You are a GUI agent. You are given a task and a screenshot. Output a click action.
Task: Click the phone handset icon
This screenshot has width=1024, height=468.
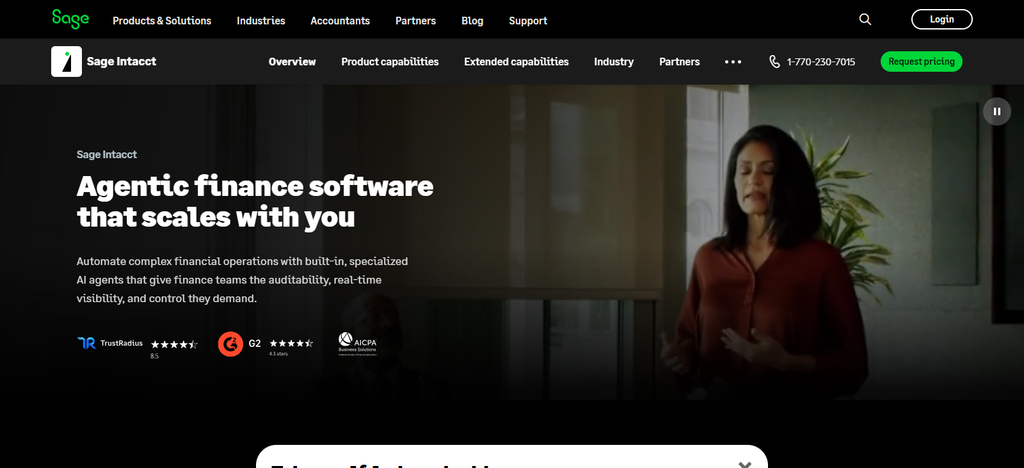pos(775,61)
